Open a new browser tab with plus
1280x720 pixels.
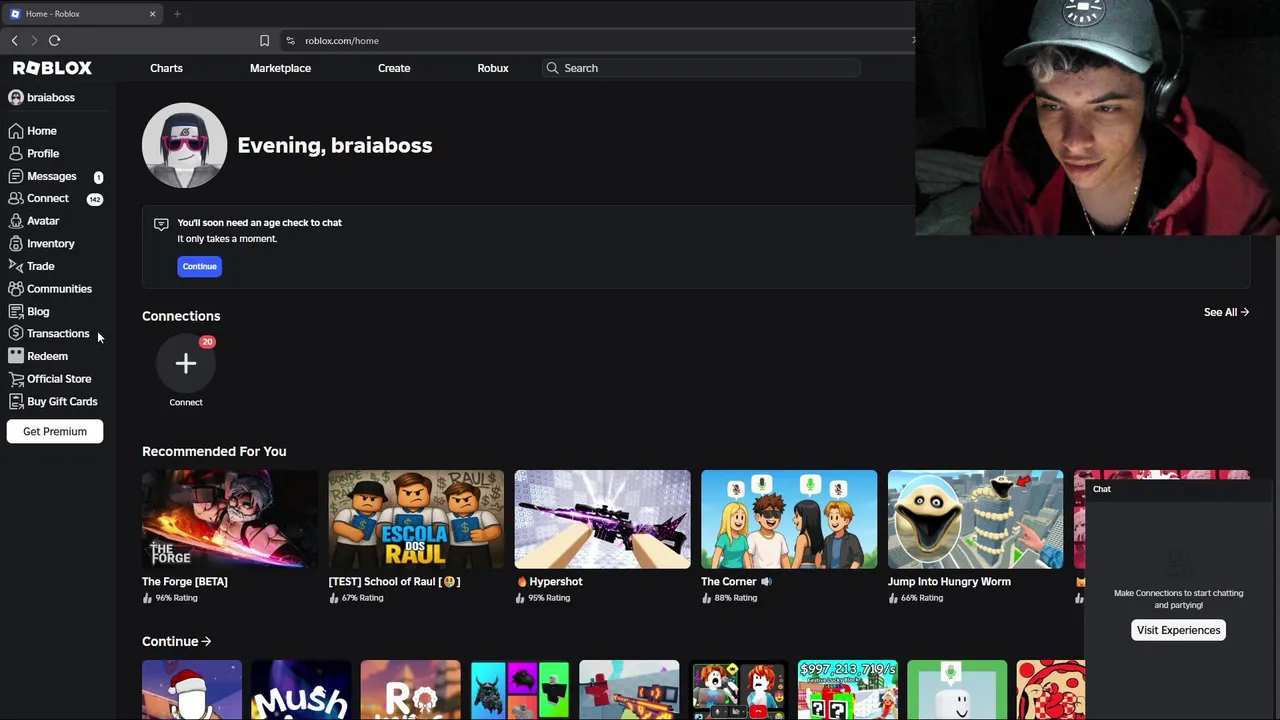coord(177,14)
